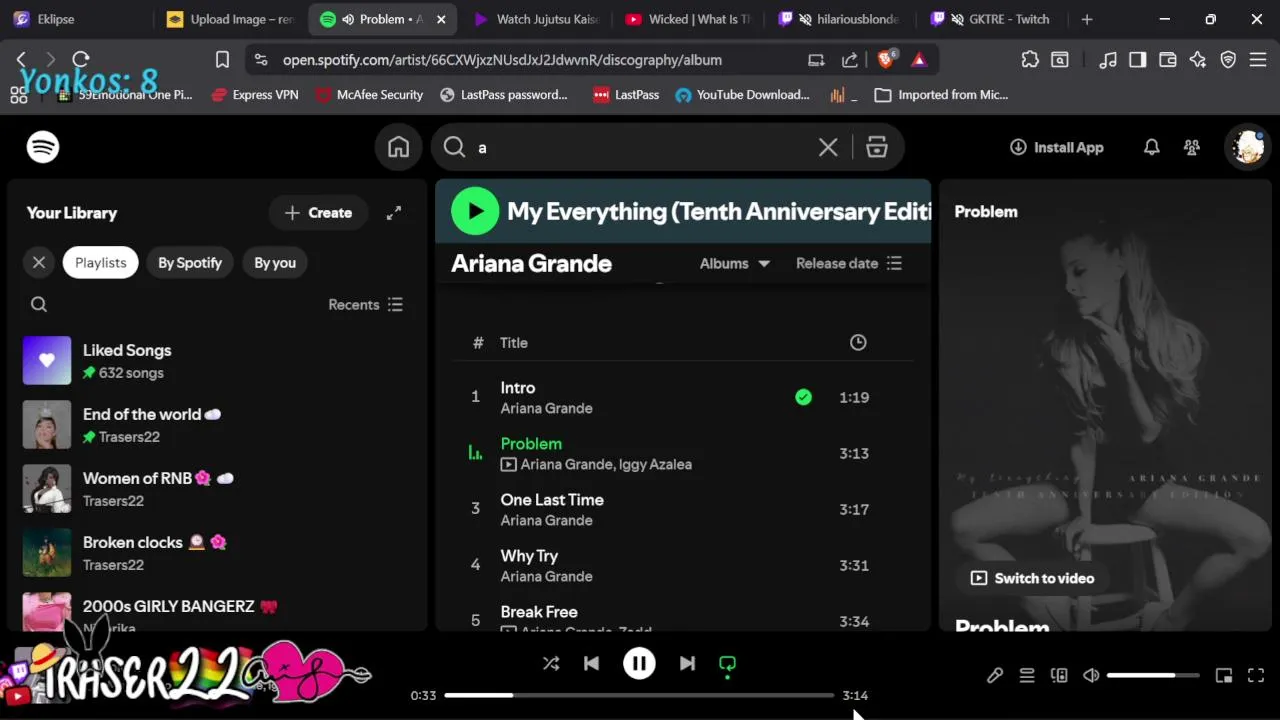Skip to previous track

pos(591,663)
